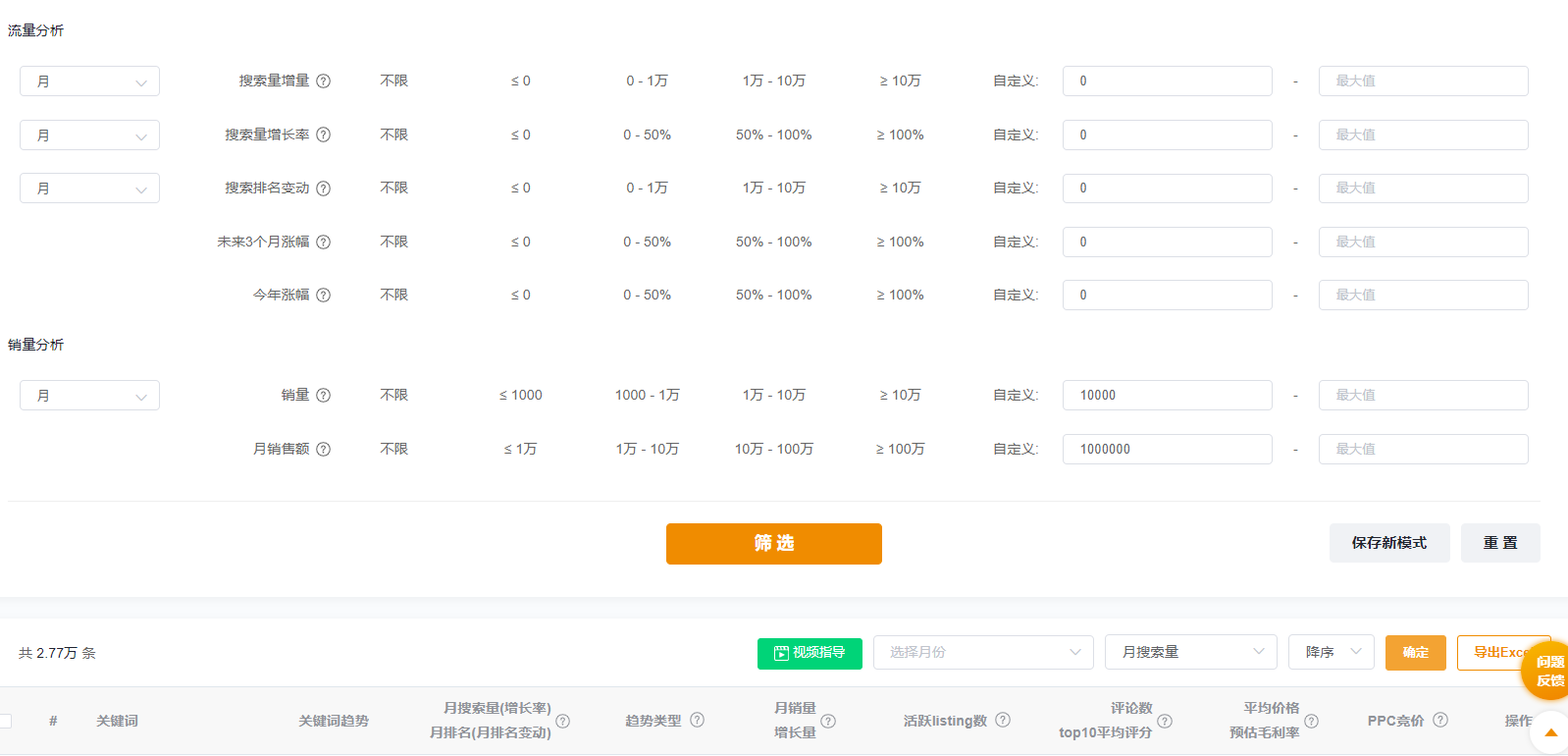Viewport: 1568px width, 756px height.
Task: Open 月 period dropdown for 搜索排名变动
Action: [89, 189]
